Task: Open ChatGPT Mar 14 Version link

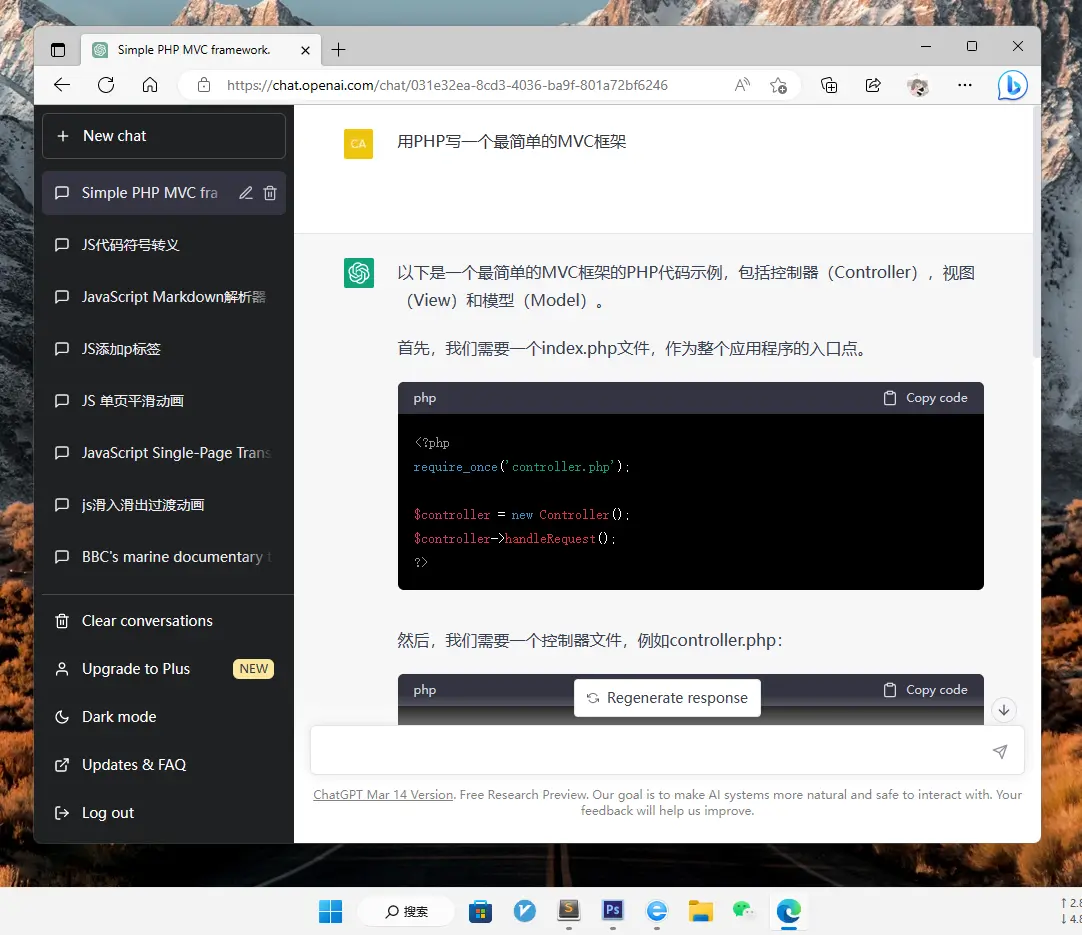Action: point(383,795)
